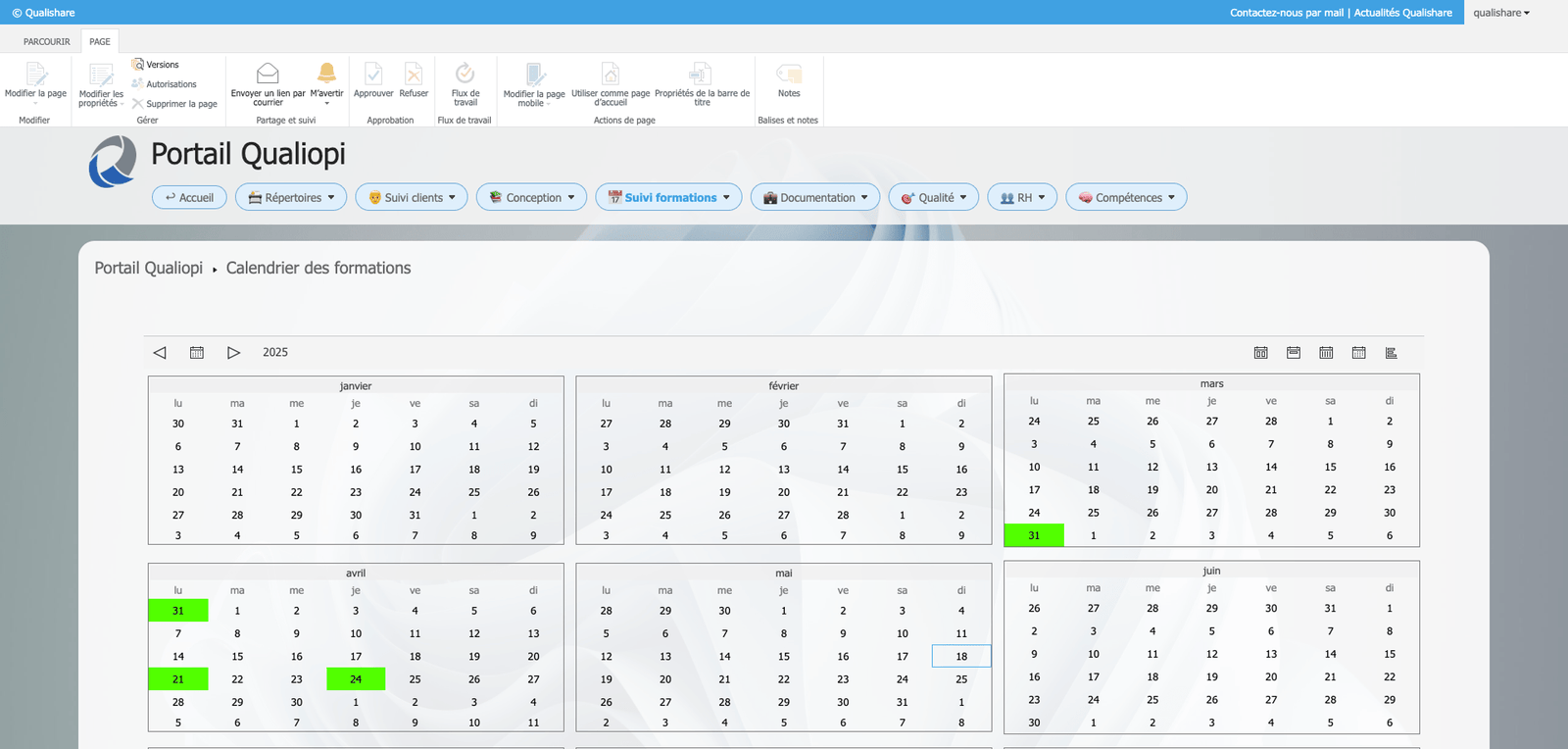
Task: Open the Suivi formations dropdown
Action: [x=668, y=197]
